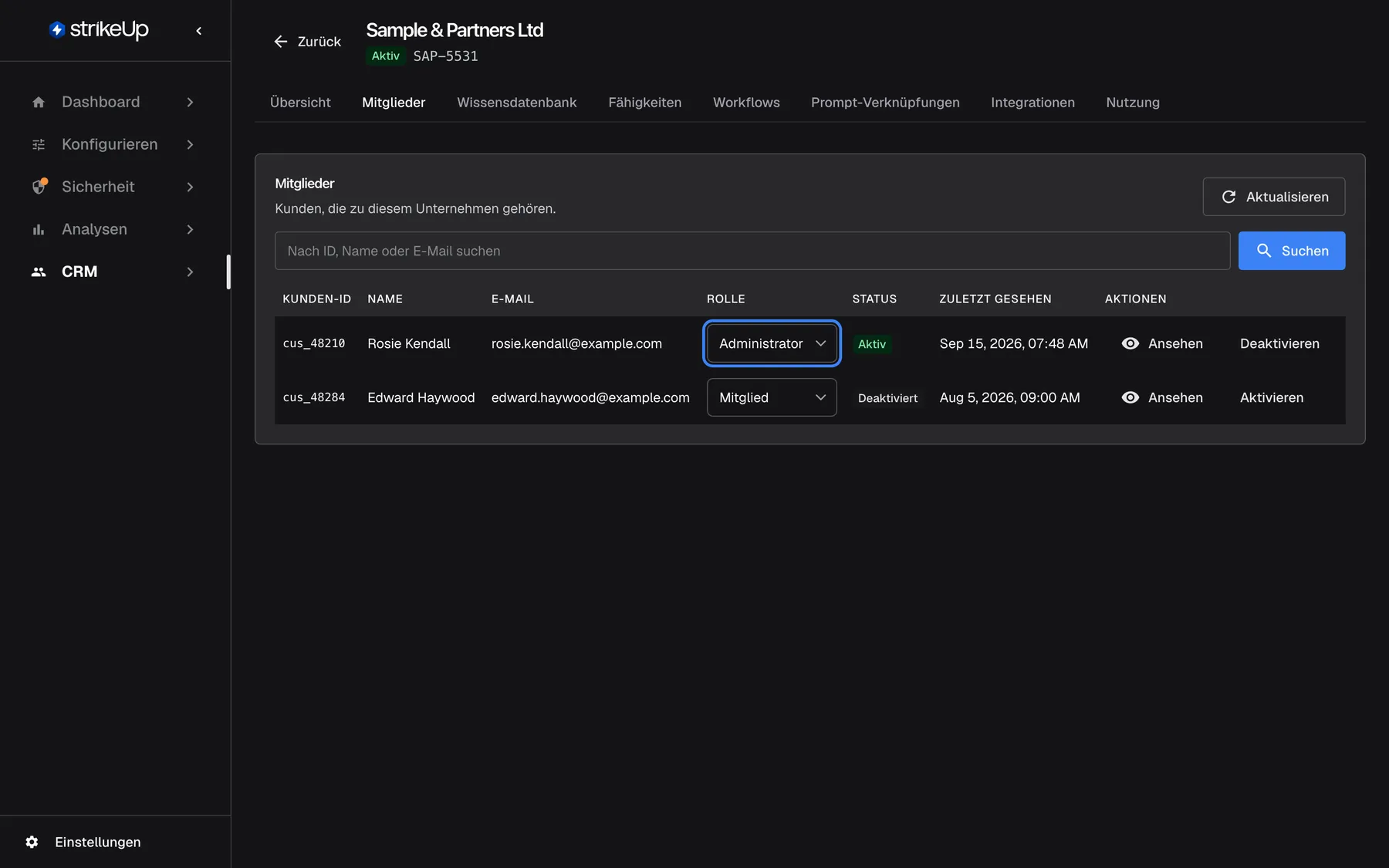The image size is (1389, 868).
Task: Expand the Analysen menu chevron
Action: 190,229
